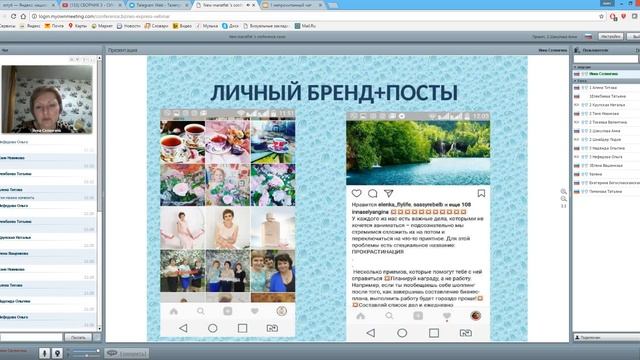Open the Маркет bookmark

(x=102, y=26)
